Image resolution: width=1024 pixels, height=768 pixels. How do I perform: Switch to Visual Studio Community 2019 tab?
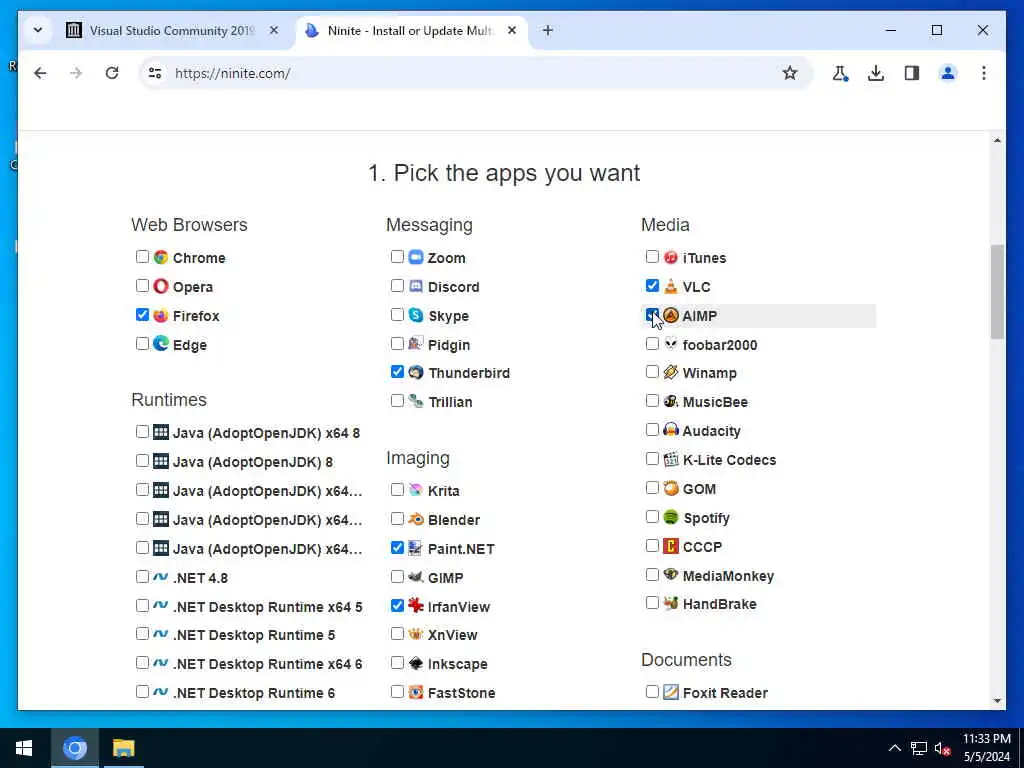172,31
